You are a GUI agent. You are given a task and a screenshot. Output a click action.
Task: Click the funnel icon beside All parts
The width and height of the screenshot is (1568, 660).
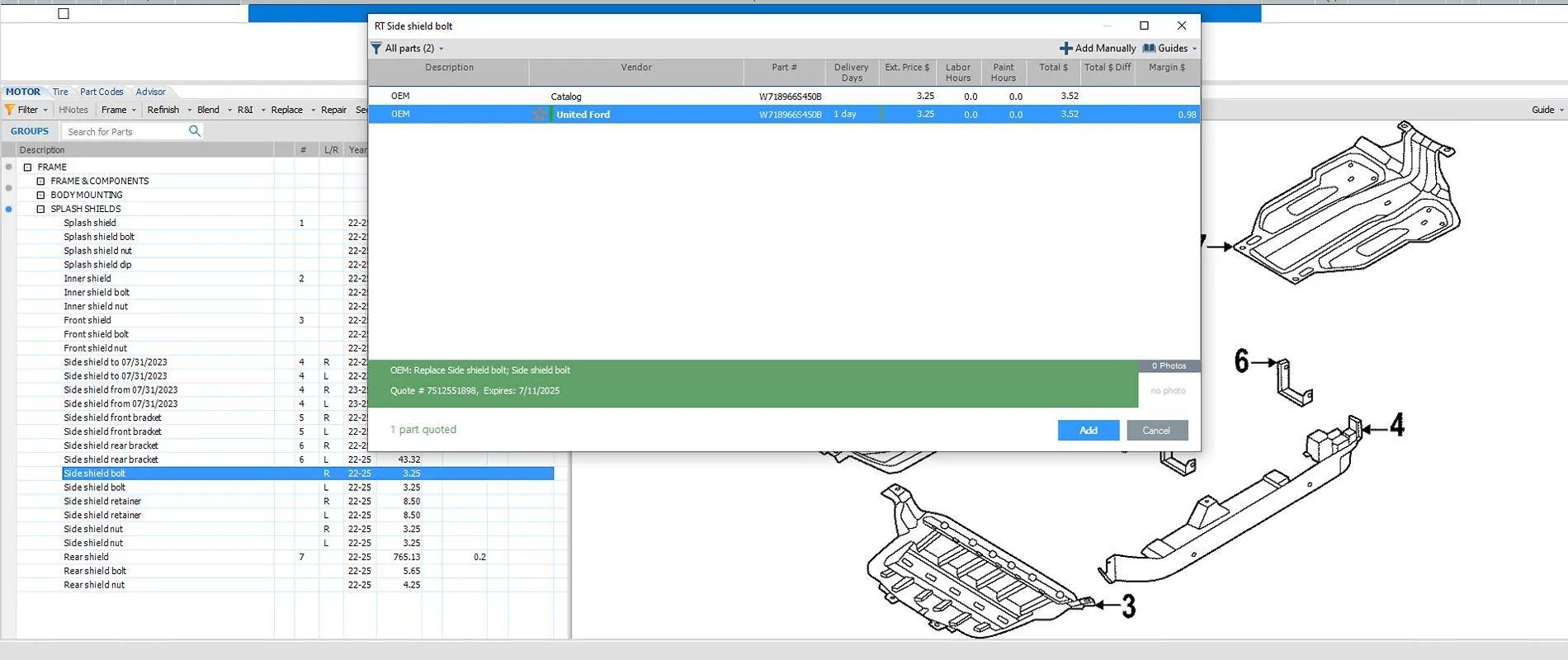click(x=376, y=49)
